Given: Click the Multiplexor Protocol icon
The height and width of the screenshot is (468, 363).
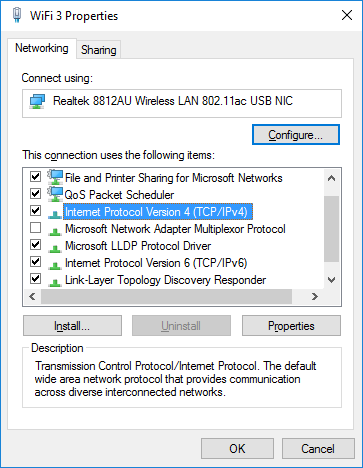Looking at the screenshot, I should tap(55, 231).
